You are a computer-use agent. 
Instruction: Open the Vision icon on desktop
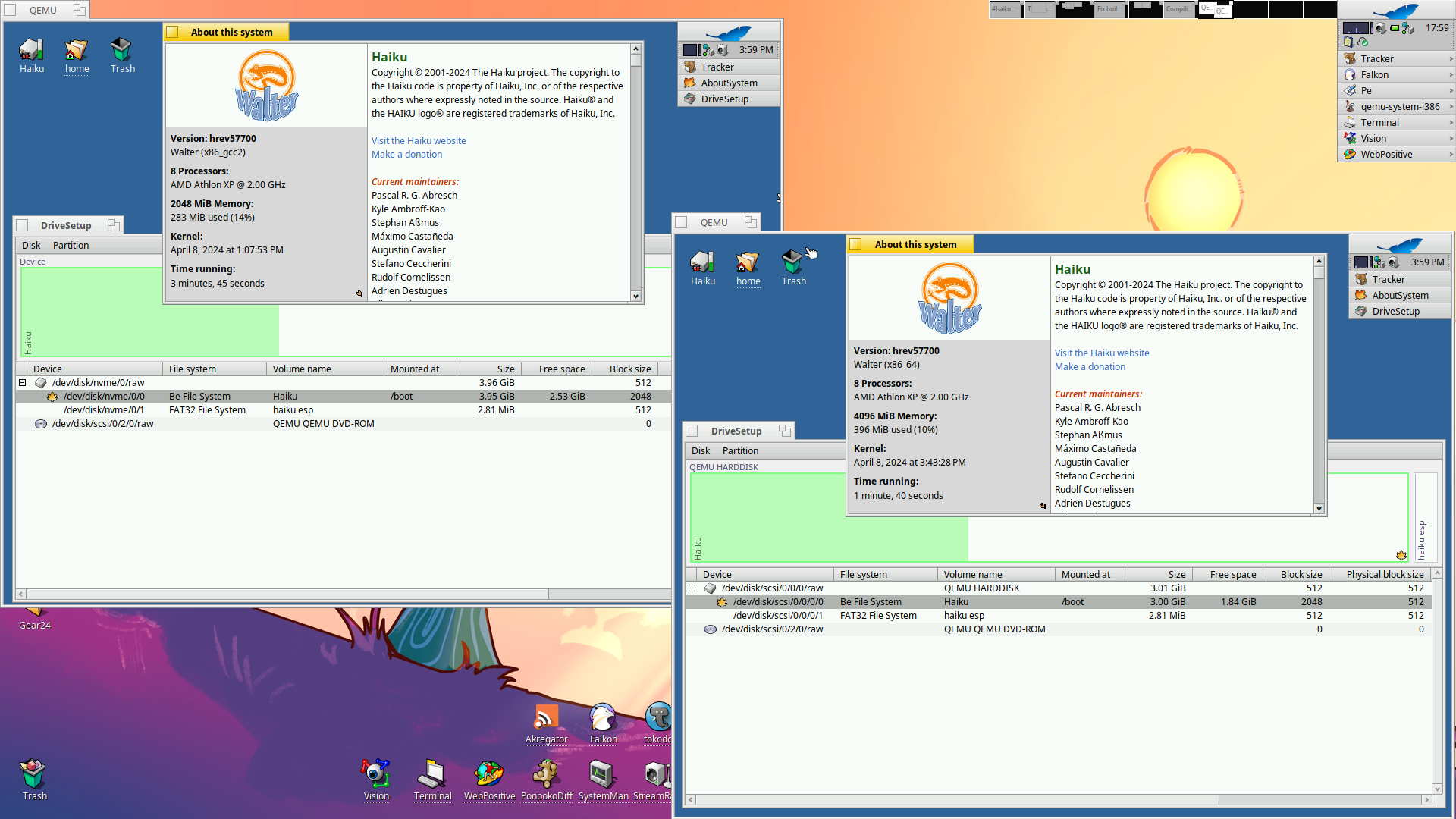click(x=375, y=775)
